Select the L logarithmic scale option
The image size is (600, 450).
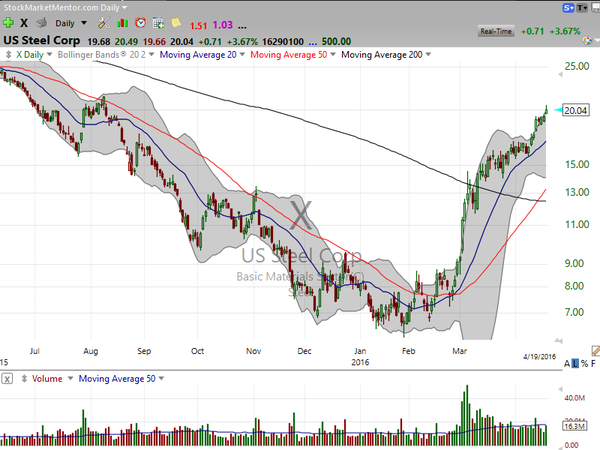[x=575, y=364]
